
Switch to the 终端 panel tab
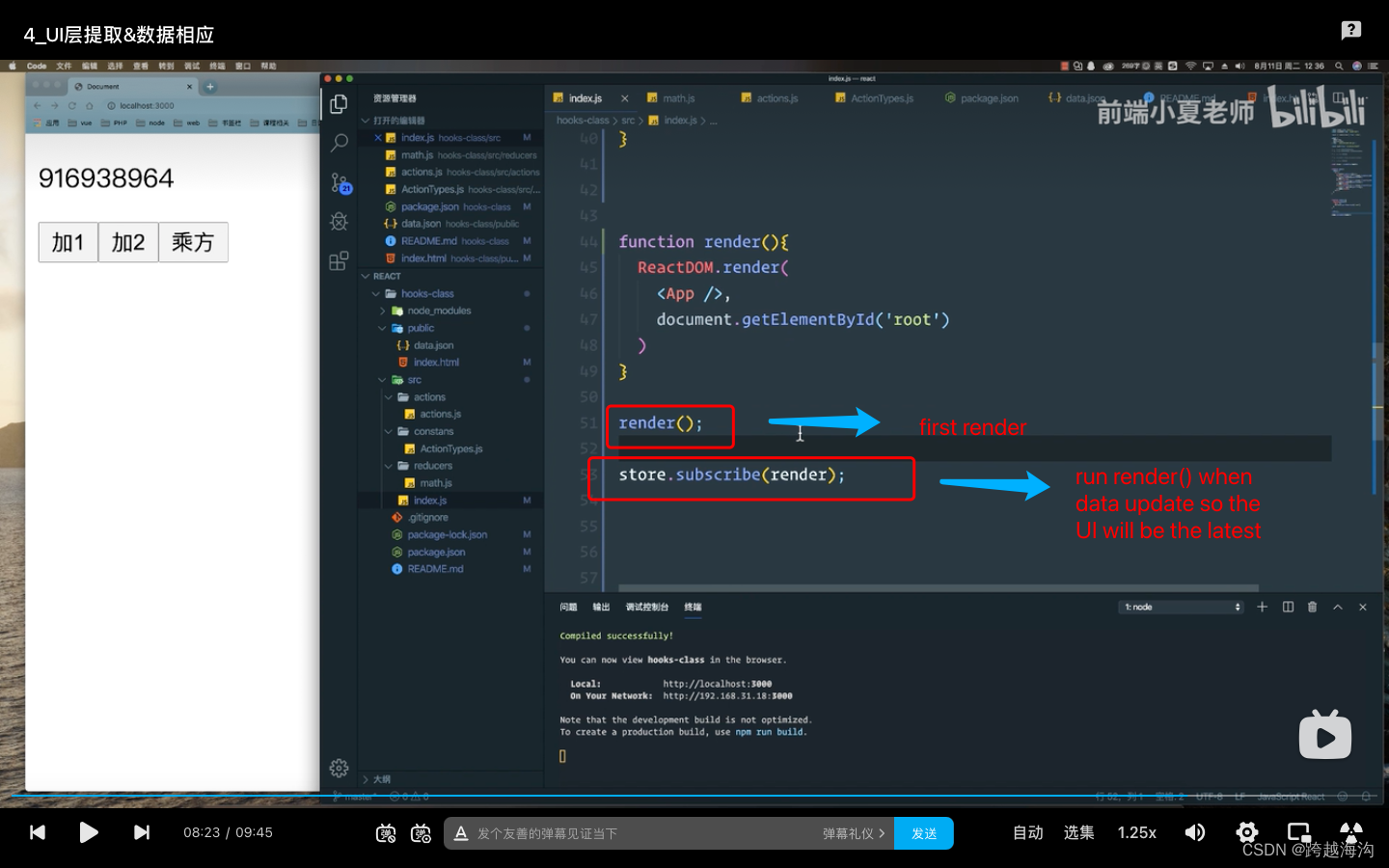coord(693,607)
